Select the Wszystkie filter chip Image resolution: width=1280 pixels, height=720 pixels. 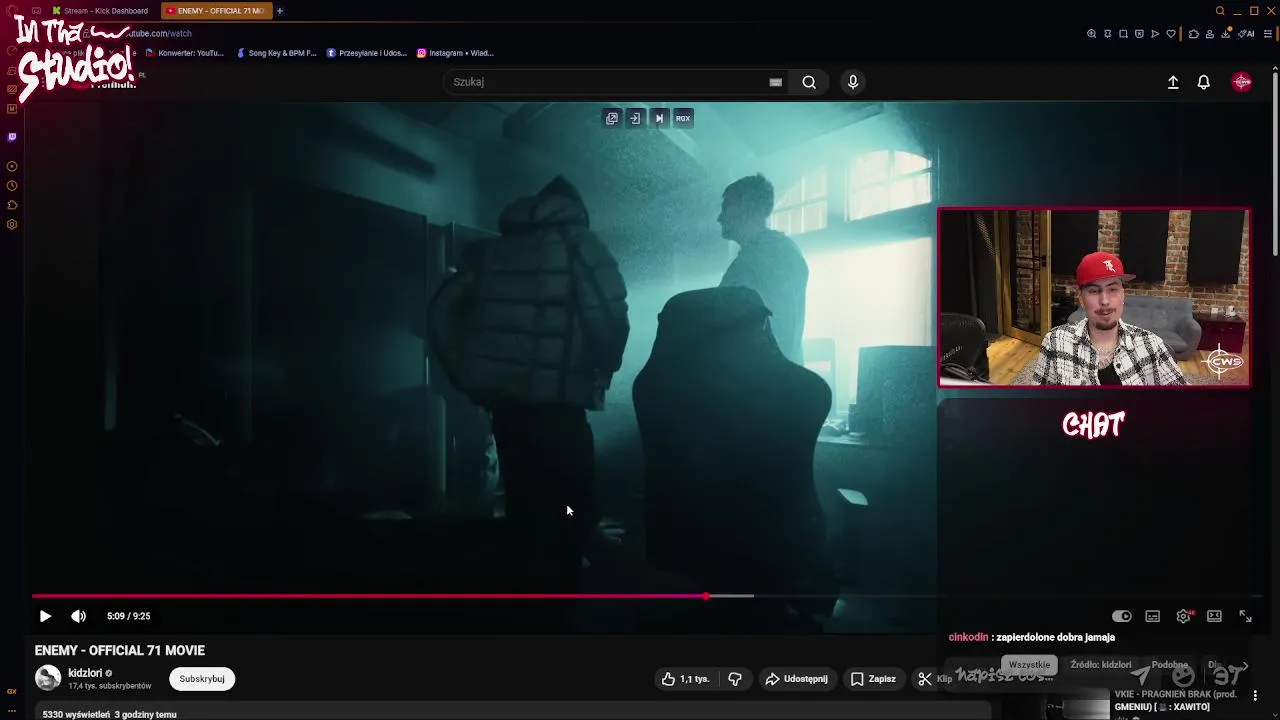(1029, 665)
